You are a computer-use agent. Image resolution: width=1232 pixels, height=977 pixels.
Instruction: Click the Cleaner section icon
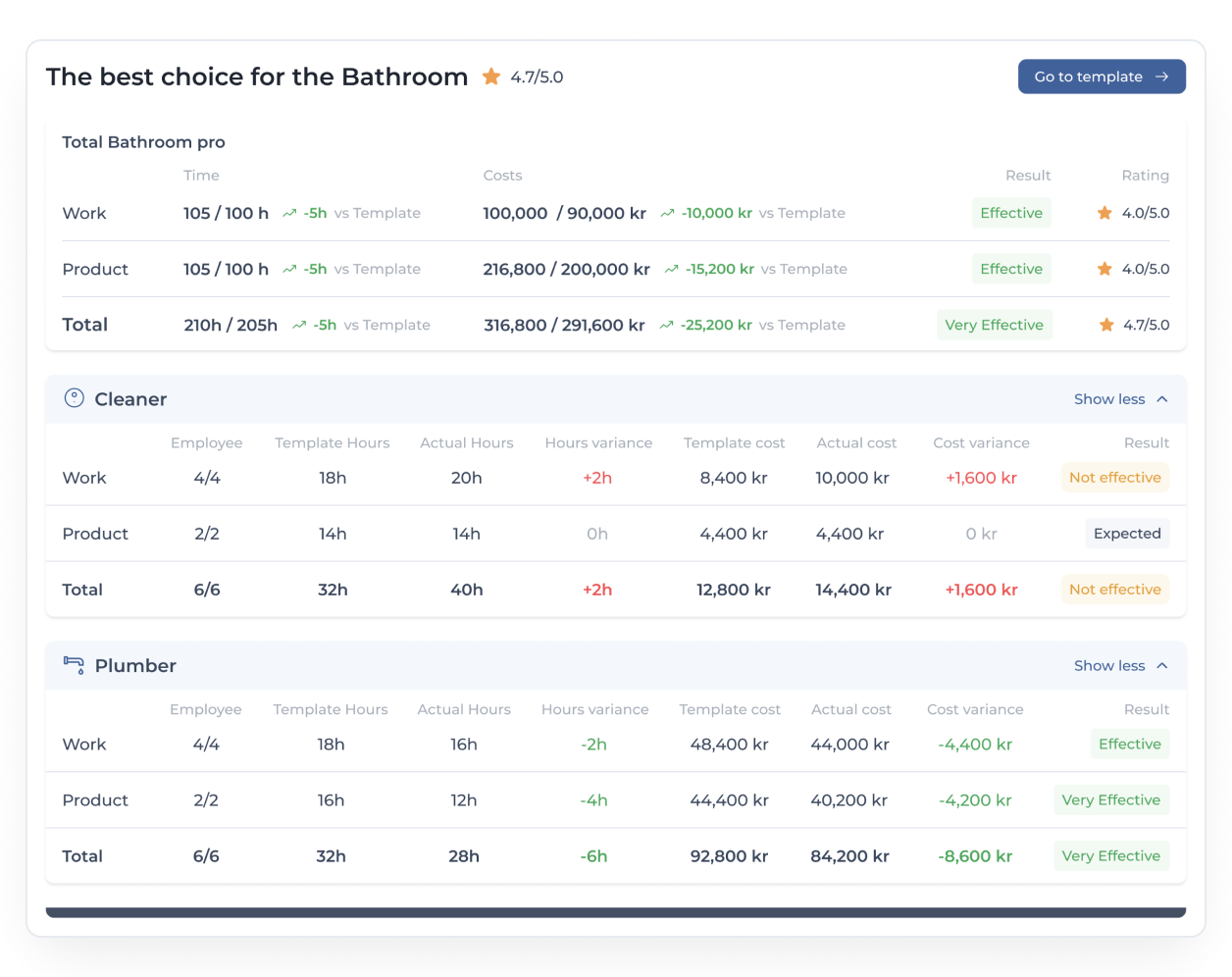pos(74,398)
